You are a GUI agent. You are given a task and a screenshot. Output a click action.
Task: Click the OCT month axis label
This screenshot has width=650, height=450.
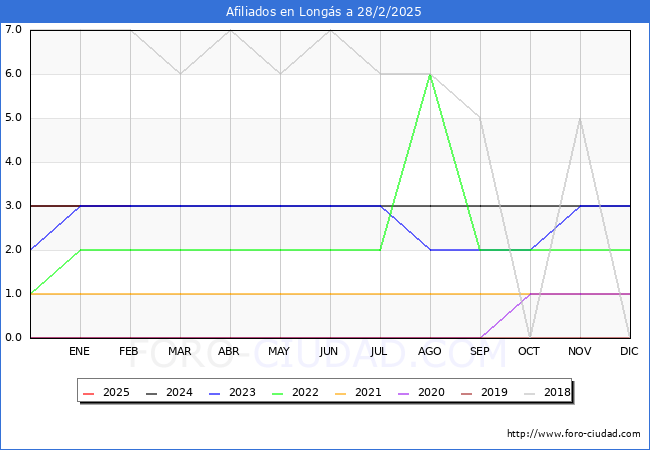[529, 351]
